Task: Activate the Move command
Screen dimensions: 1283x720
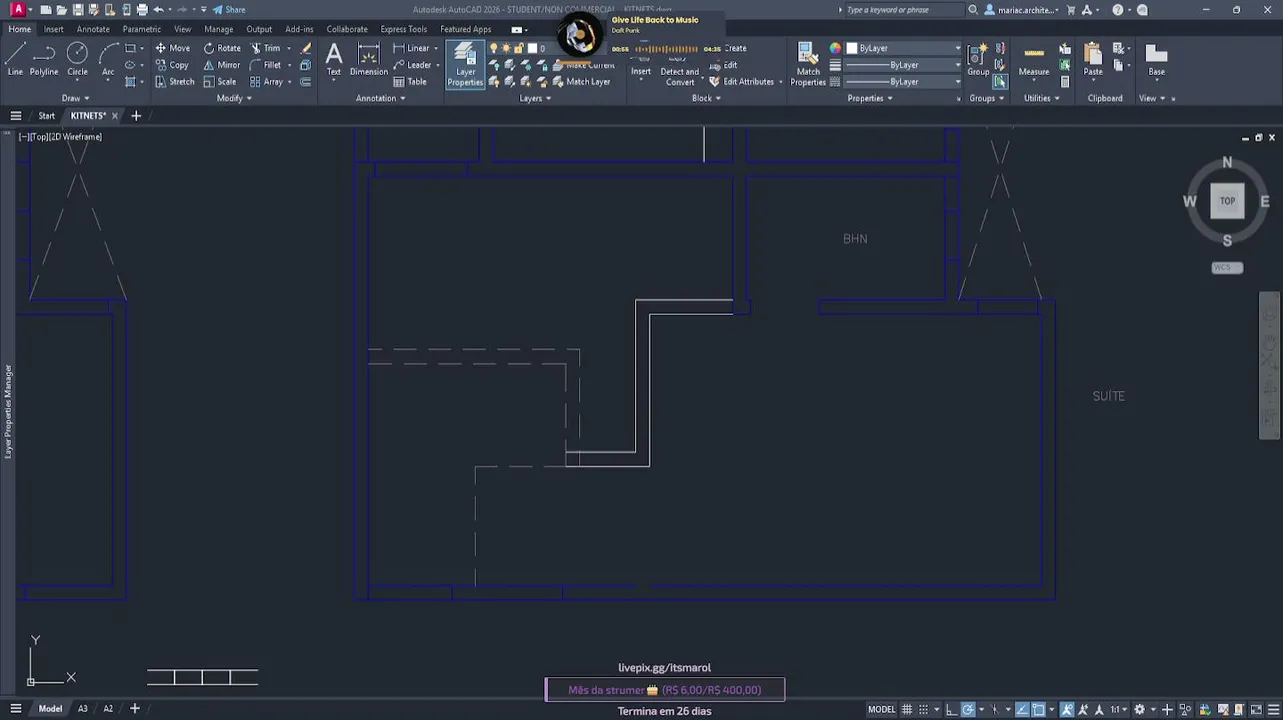Action: tap(172, 48)
